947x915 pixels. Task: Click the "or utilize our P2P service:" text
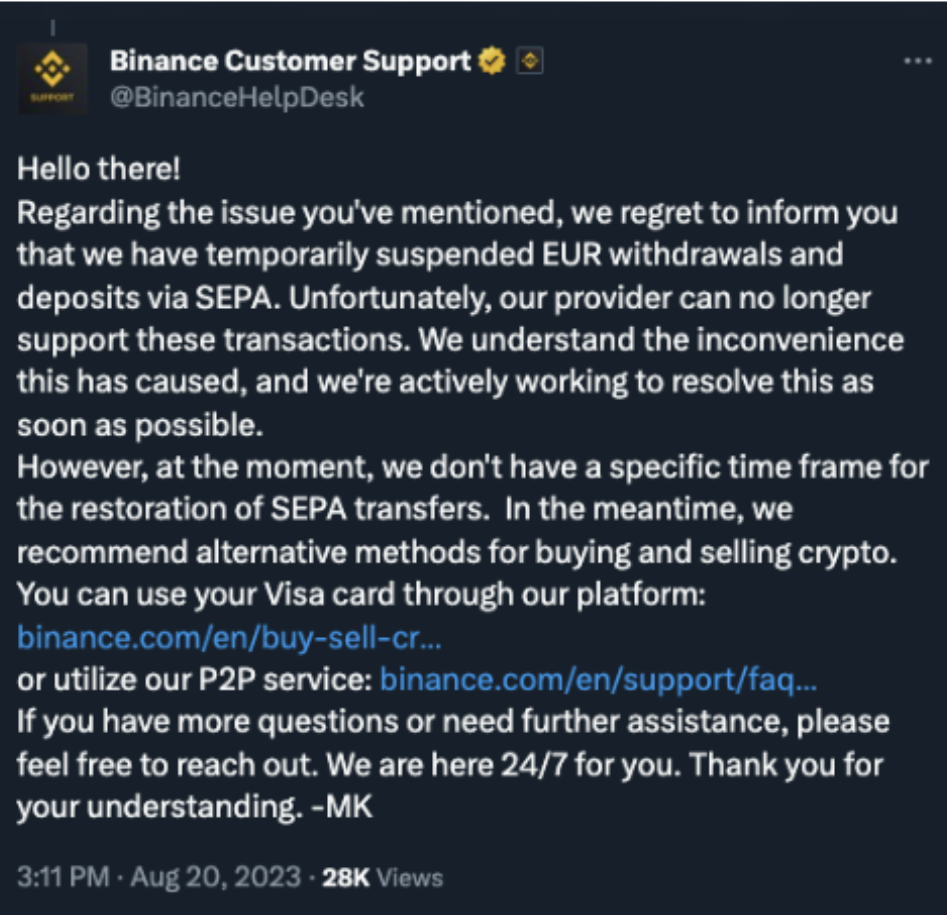click(194, 680)
